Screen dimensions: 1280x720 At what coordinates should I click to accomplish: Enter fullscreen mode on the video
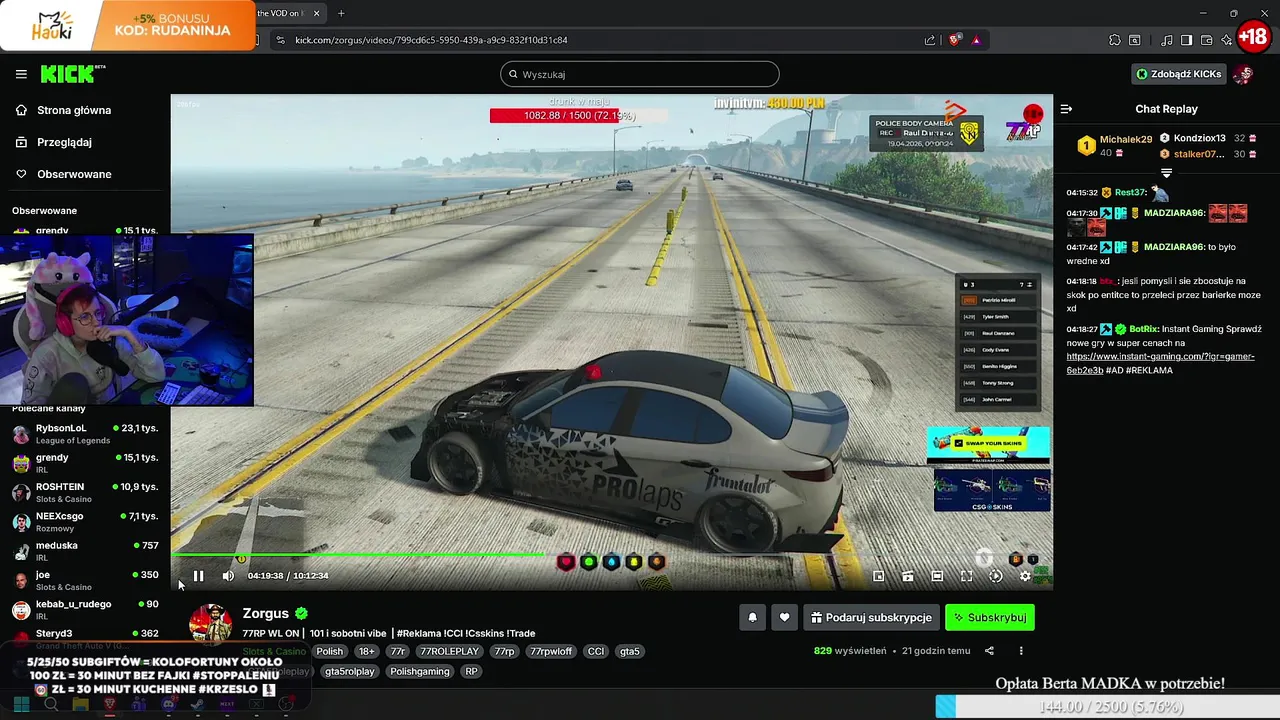(x=966, y=576)
